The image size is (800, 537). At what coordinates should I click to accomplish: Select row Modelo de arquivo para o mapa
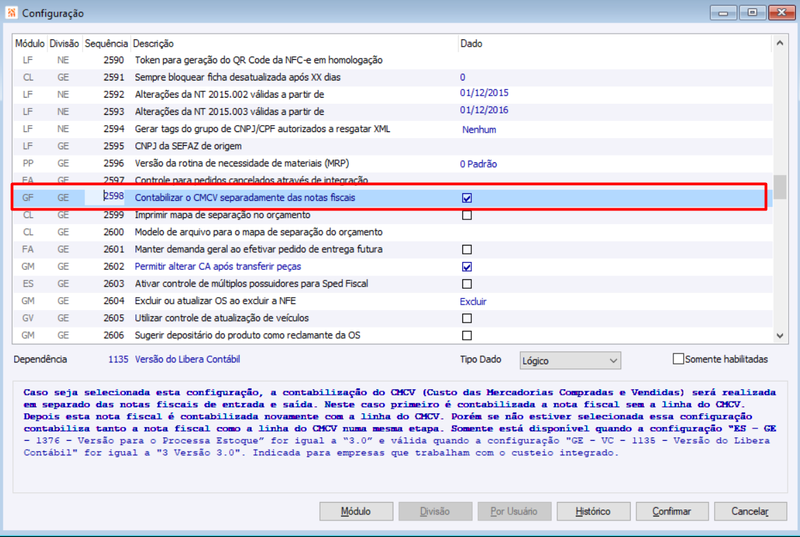click(392, 232)
